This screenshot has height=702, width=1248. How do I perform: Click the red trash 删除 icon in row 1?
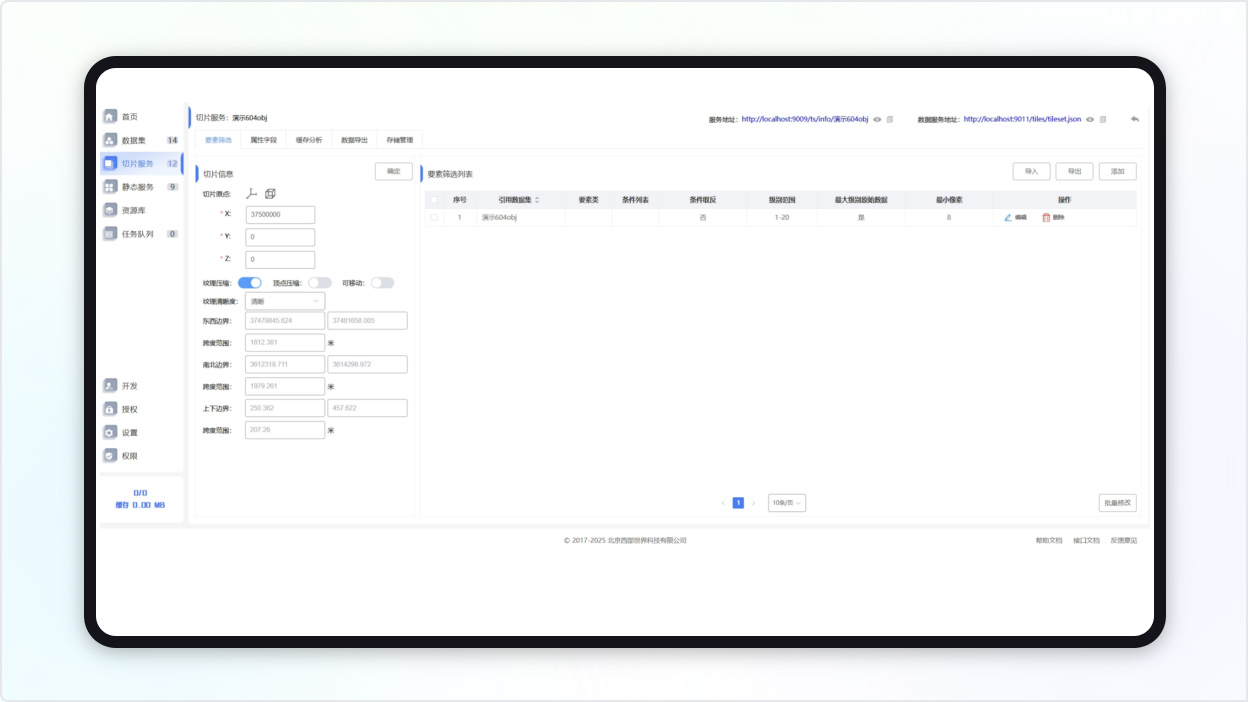pos(1046,217)
